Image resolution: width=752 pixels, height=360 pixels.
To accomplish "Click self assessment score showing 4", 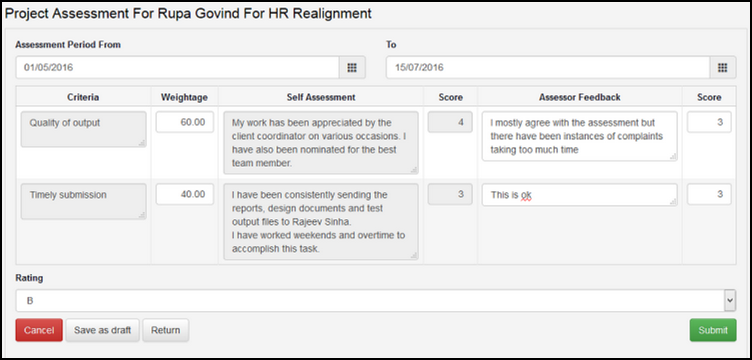I will pos(450,122).
